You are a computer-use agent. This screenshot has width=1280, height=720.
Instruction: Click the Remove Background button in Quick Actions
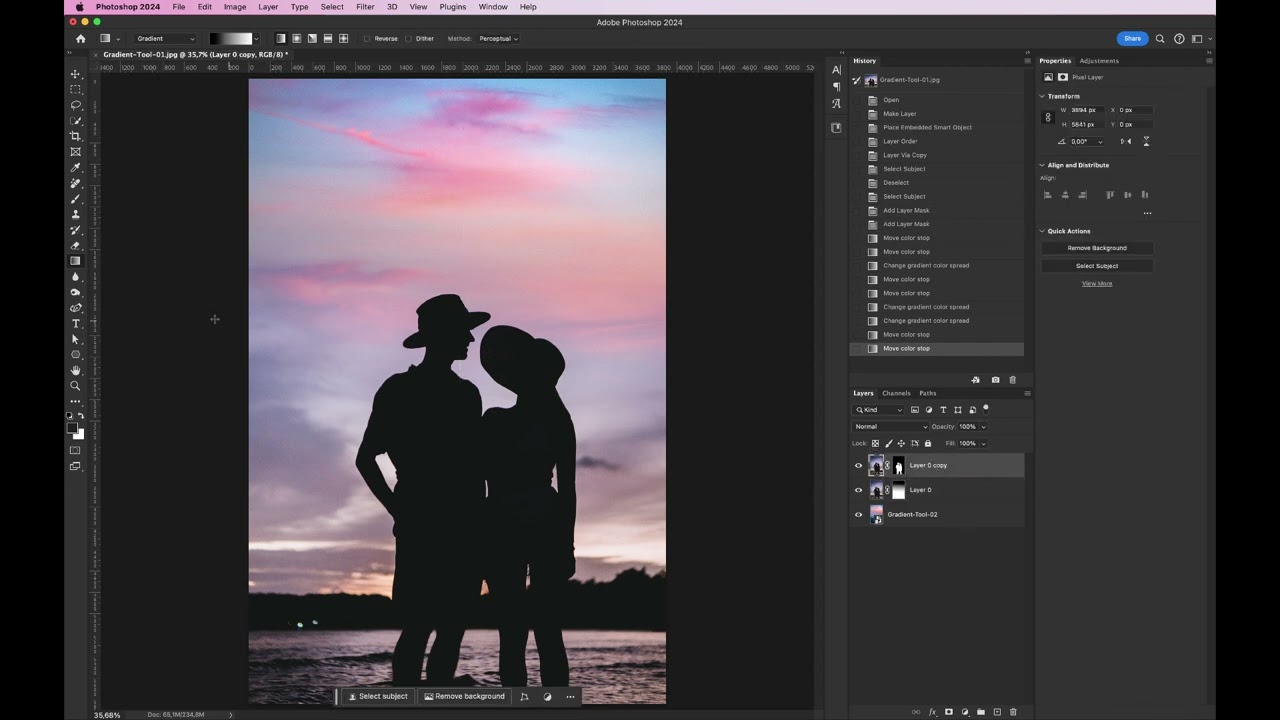point(1096,247)
